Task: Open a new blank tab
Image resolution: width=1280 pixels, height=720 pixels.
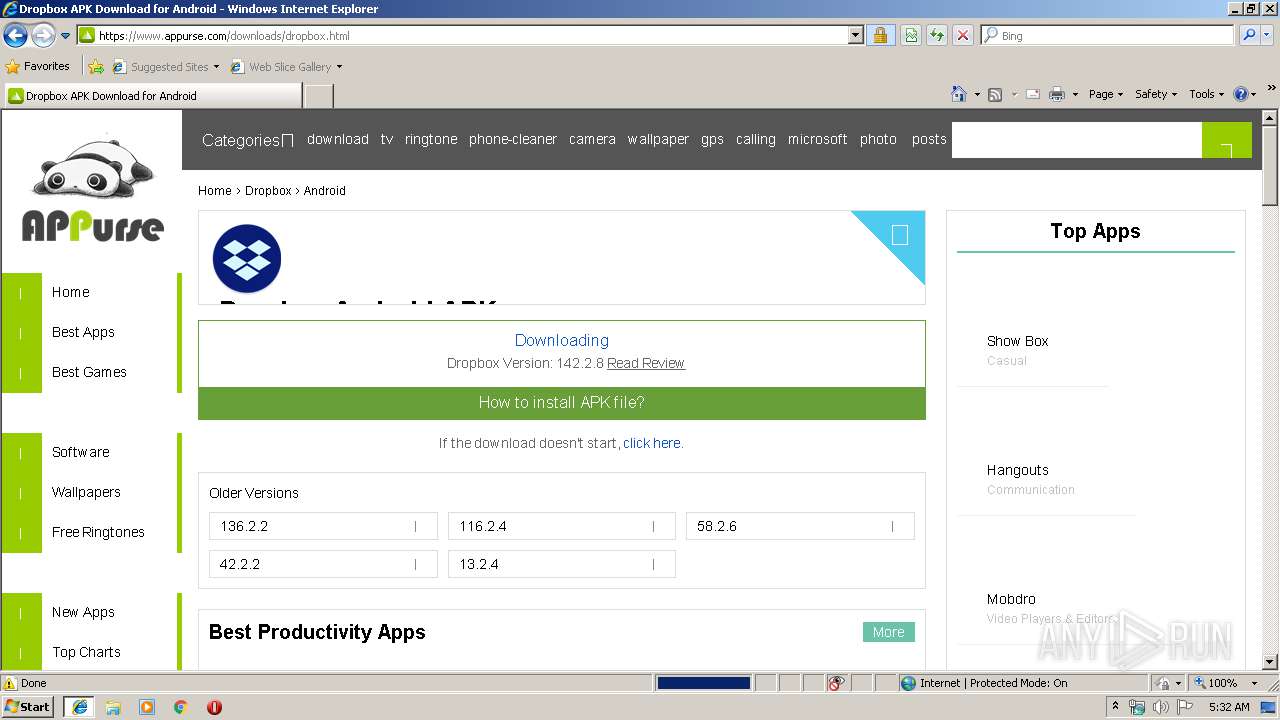Action: pos(318,96)
